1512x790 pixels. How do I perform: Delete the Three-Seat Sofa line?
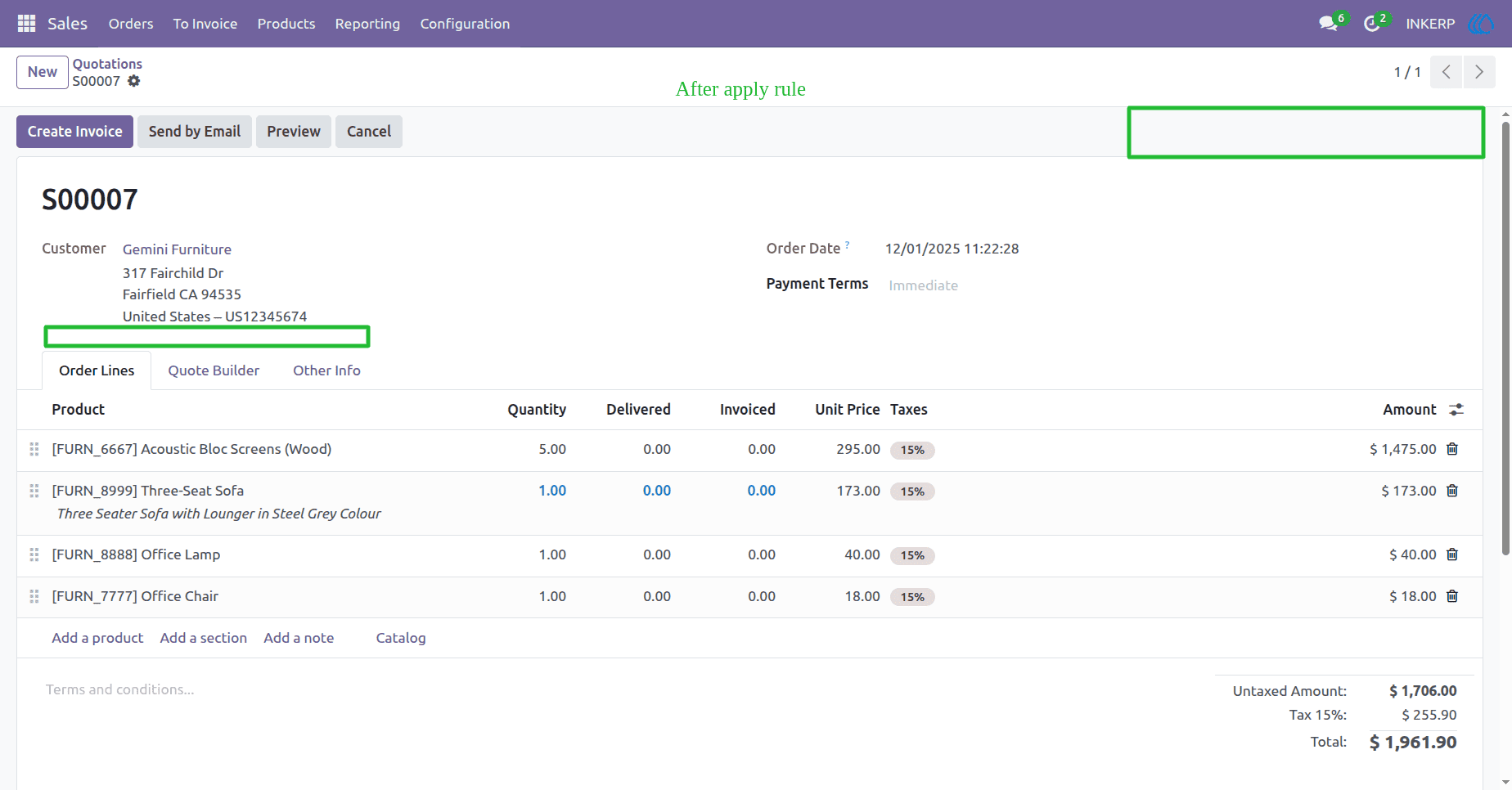pyautogui.click(x=1452, y=491)
